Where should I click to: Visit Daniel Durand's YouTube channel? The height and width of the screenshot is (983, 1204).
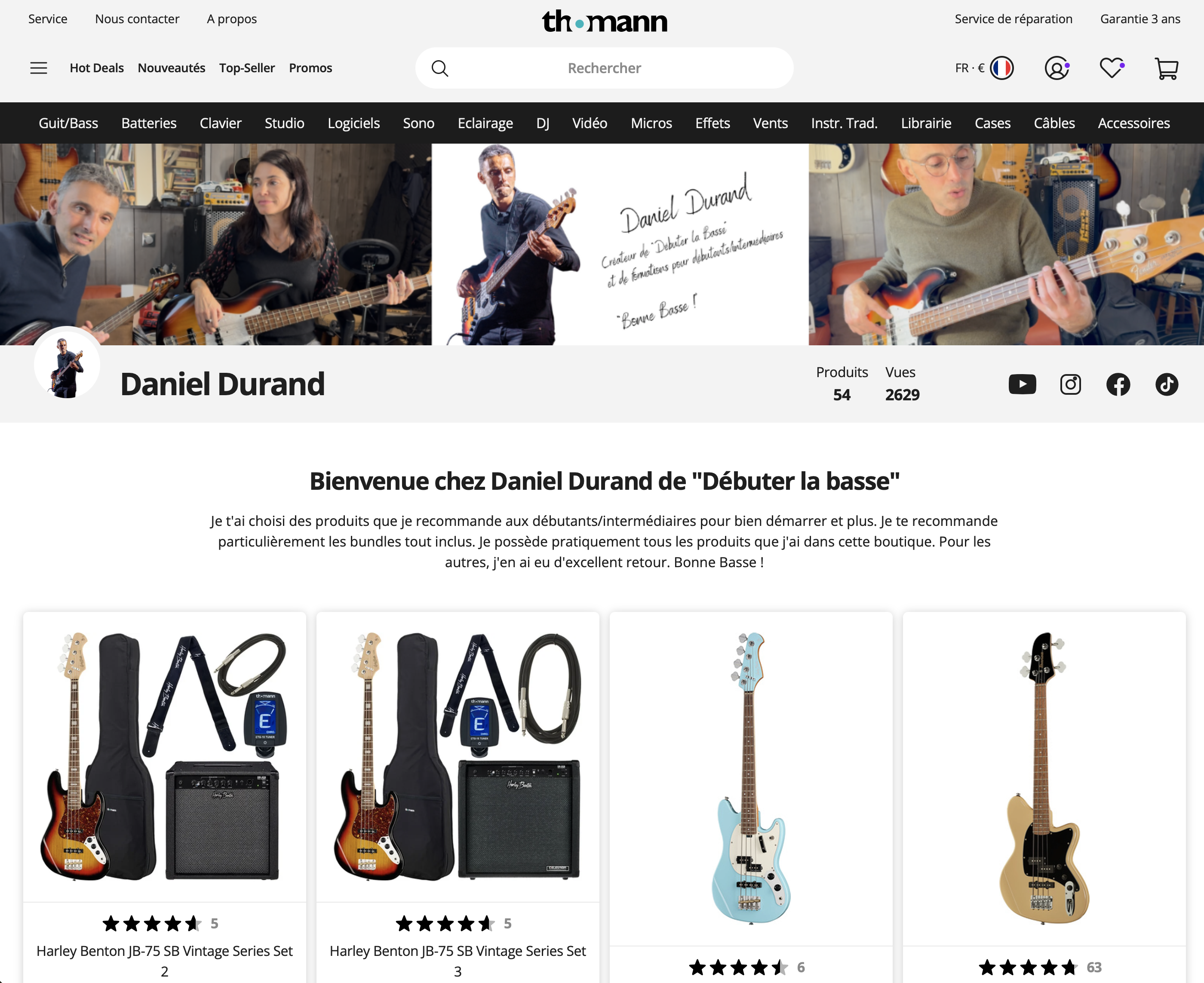coord(1022,384)
